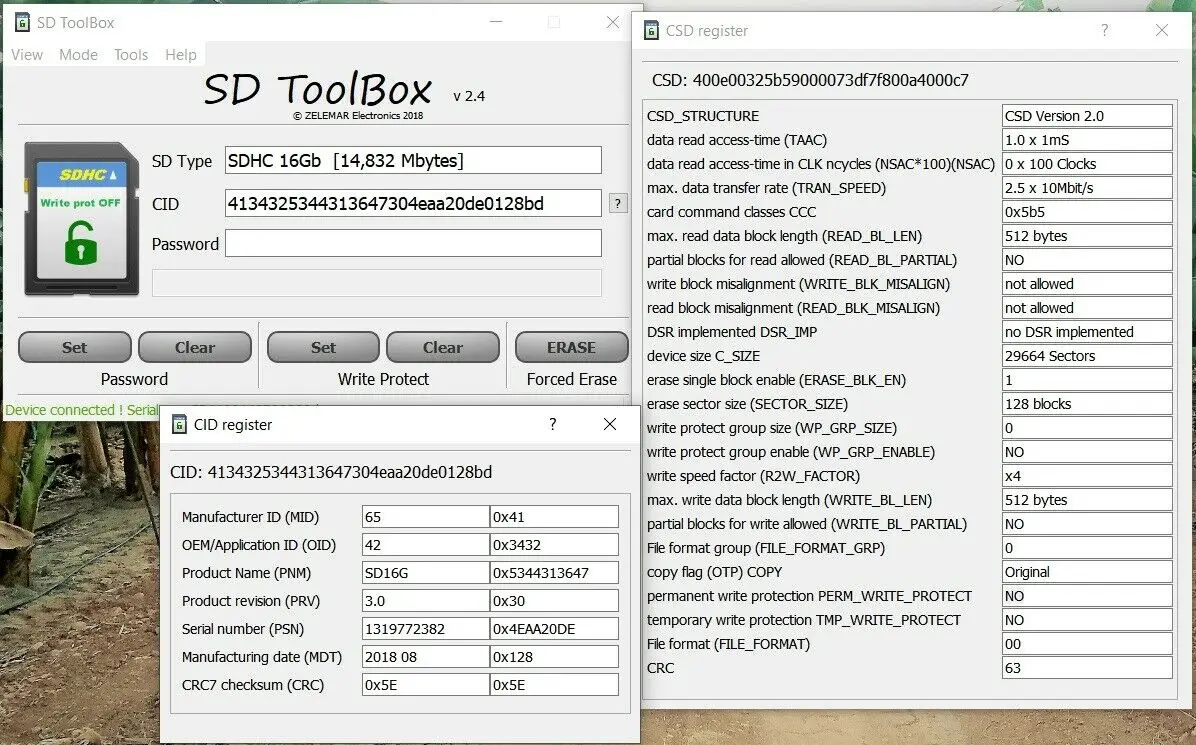Click the SD Type field
Viewport: 1196px width, 745px height.
tap(413, 160)
